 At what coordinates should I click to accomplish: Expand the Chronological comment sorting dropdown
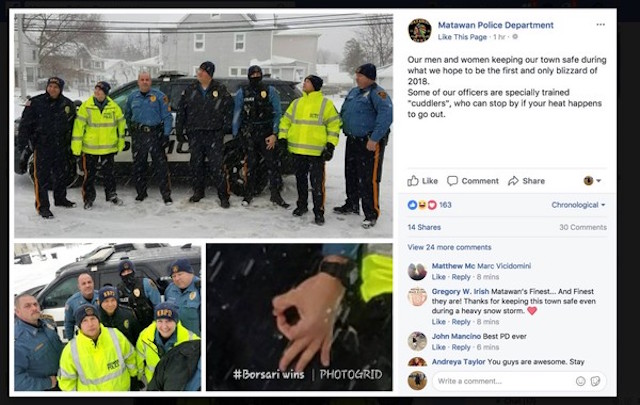tap(578, 205)
